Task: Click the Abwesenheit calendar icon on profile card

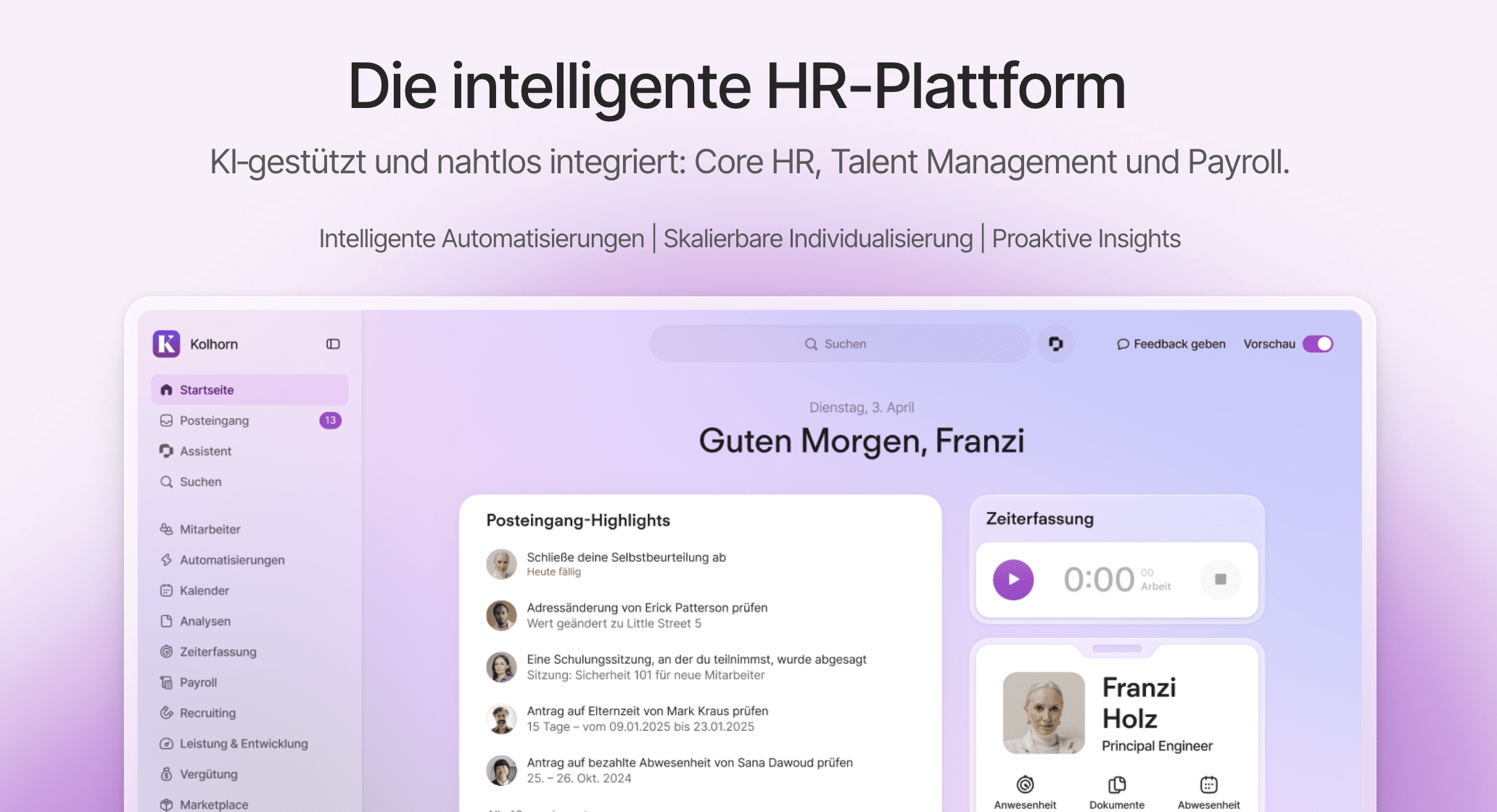Action: point(1208,784)
